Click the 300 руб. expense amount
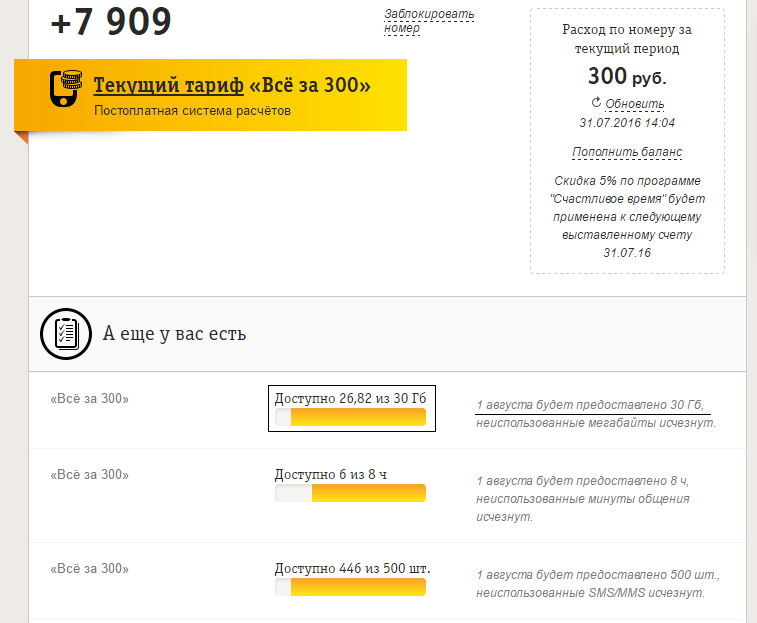757x623 pixels. (627, 76)
